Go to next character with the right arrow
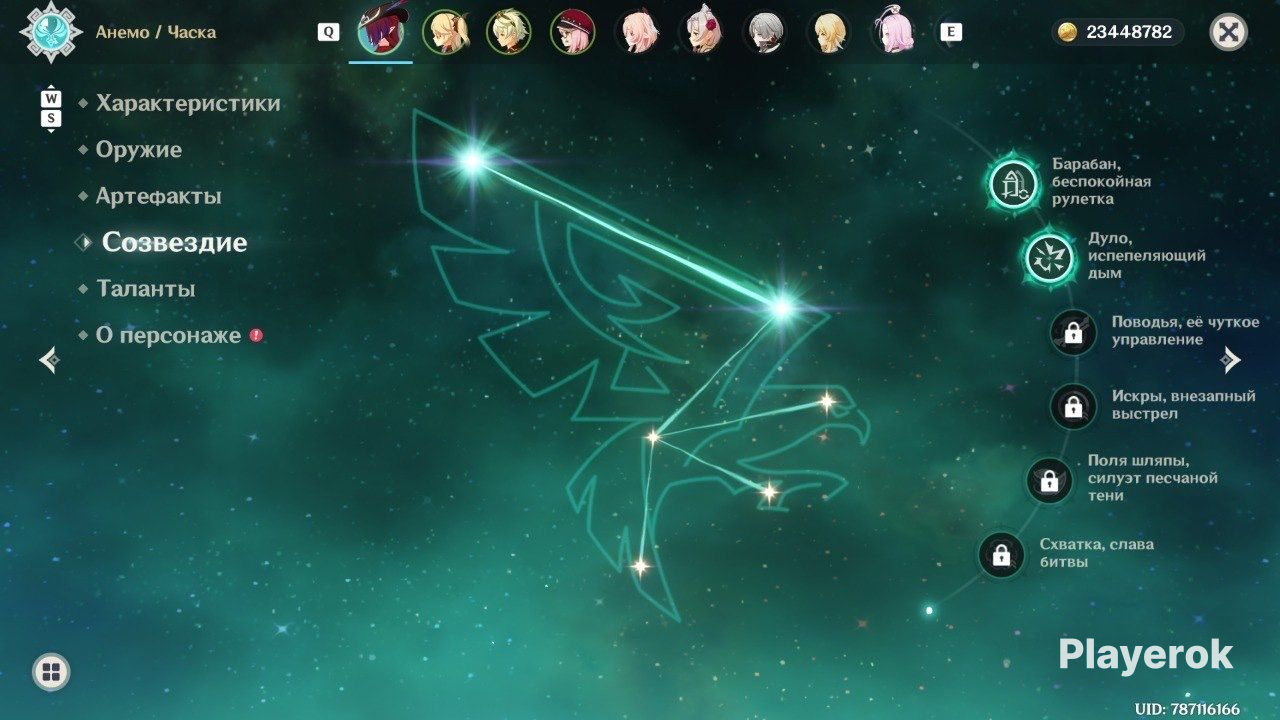The width and height of the screenshot is (1280, 720). (1232, 360)
